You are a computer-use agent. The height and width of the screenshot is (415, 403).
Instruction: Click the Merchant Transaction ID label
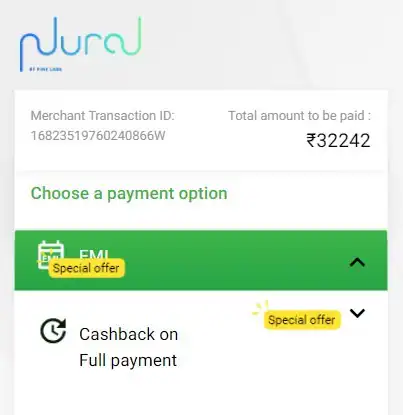coord(102,116)
